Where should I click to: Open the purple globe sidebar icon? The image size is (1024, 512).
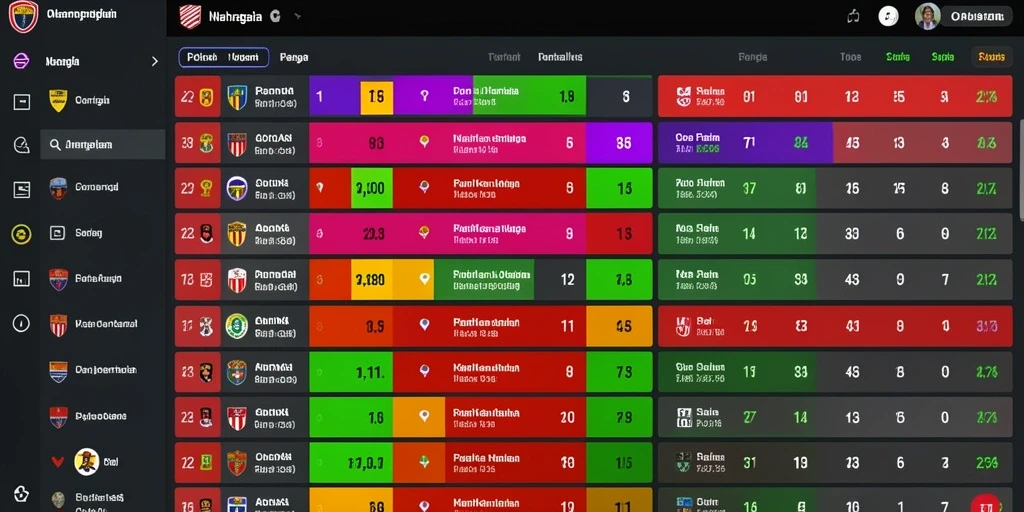click(x=21, y=61)
